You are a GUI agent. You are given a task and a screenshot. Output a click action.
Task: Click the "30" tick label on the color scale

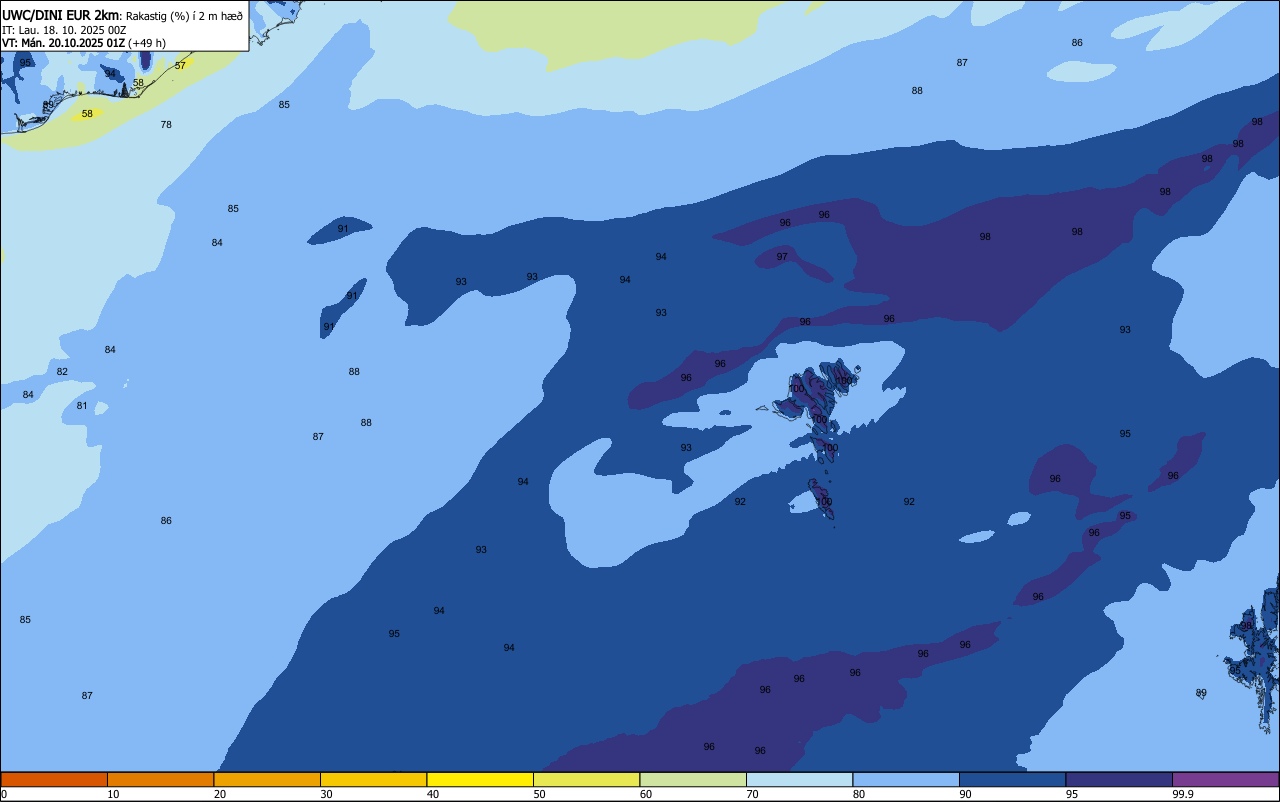click(x=326, y=794)
